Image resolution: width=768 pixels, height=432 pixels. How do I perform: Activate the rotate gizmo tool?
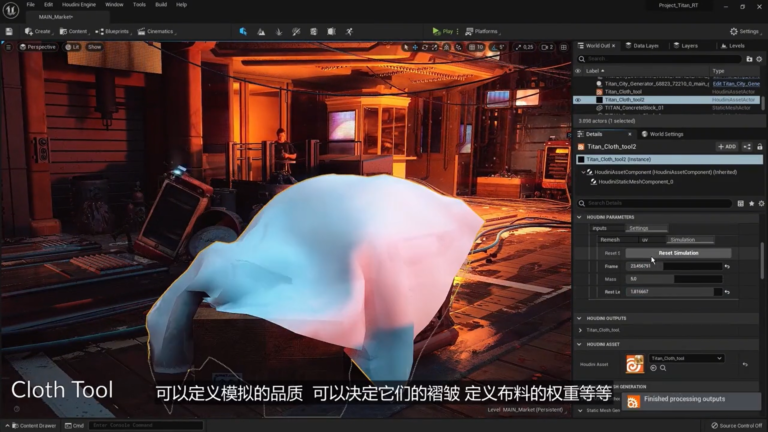[x=425, y=47]
